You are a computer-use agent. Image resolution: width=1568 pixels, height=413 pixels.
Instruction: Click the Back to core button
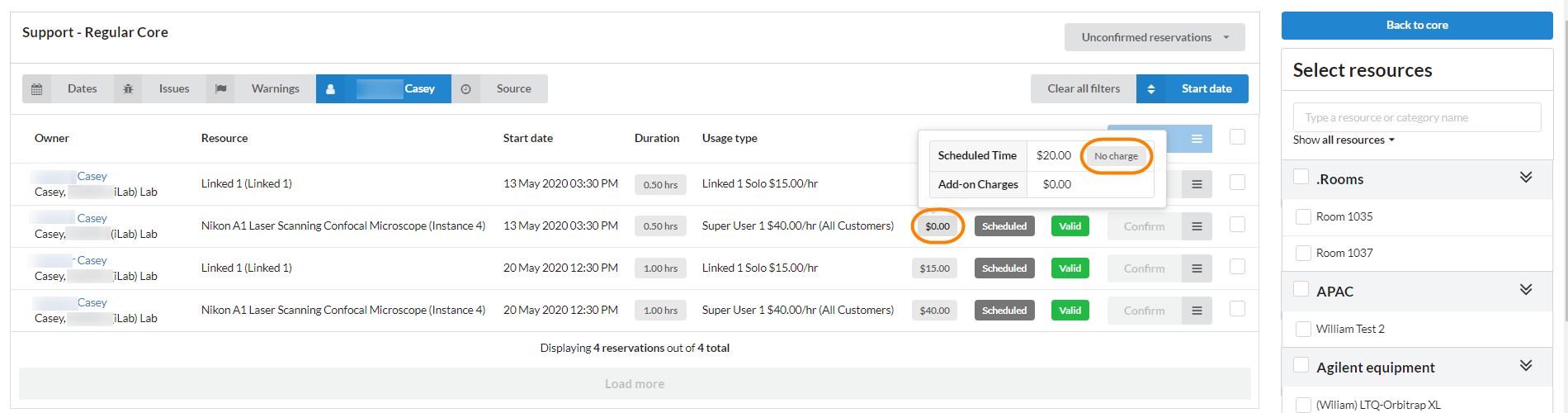point(1416,26)
